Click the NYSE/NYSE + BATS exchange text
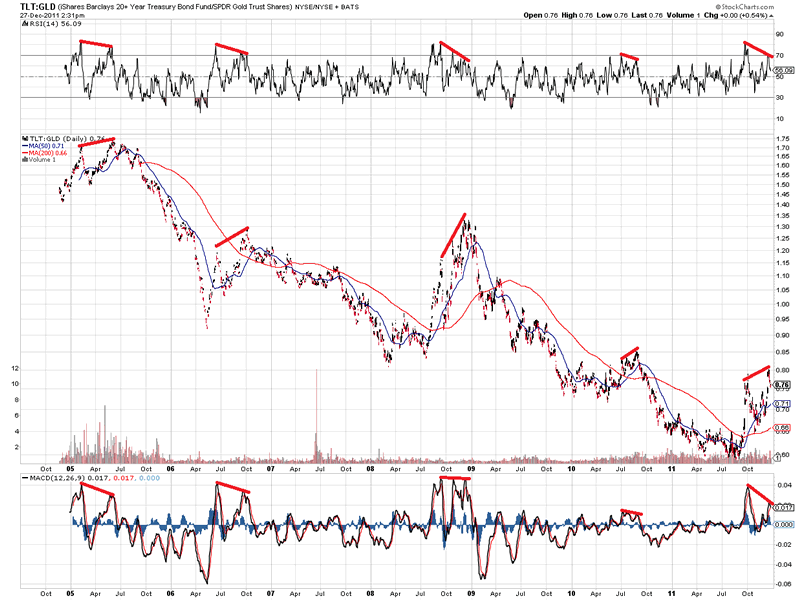 coord(327,7)
